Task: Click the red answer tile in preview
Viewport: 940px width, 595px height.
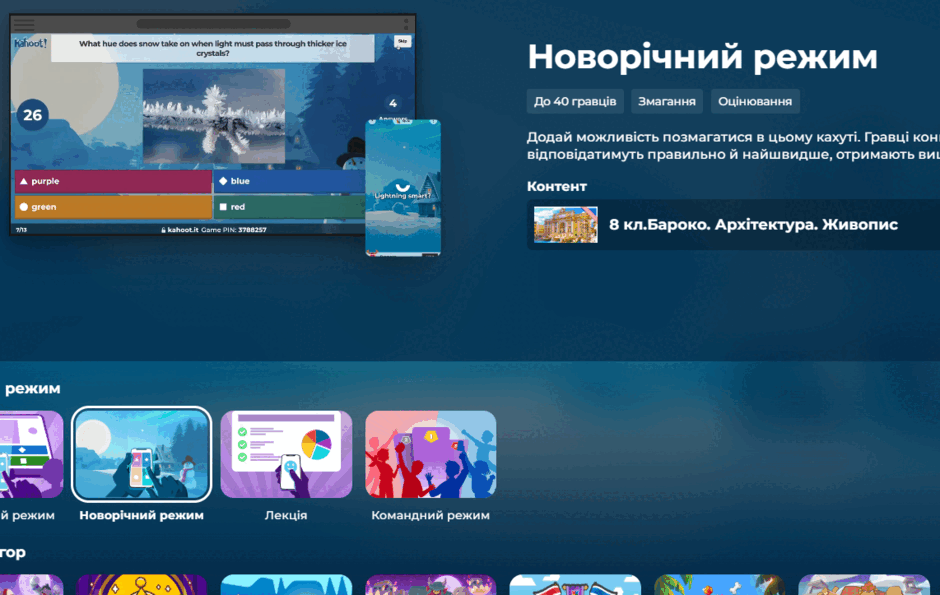Action: point(290,207)
